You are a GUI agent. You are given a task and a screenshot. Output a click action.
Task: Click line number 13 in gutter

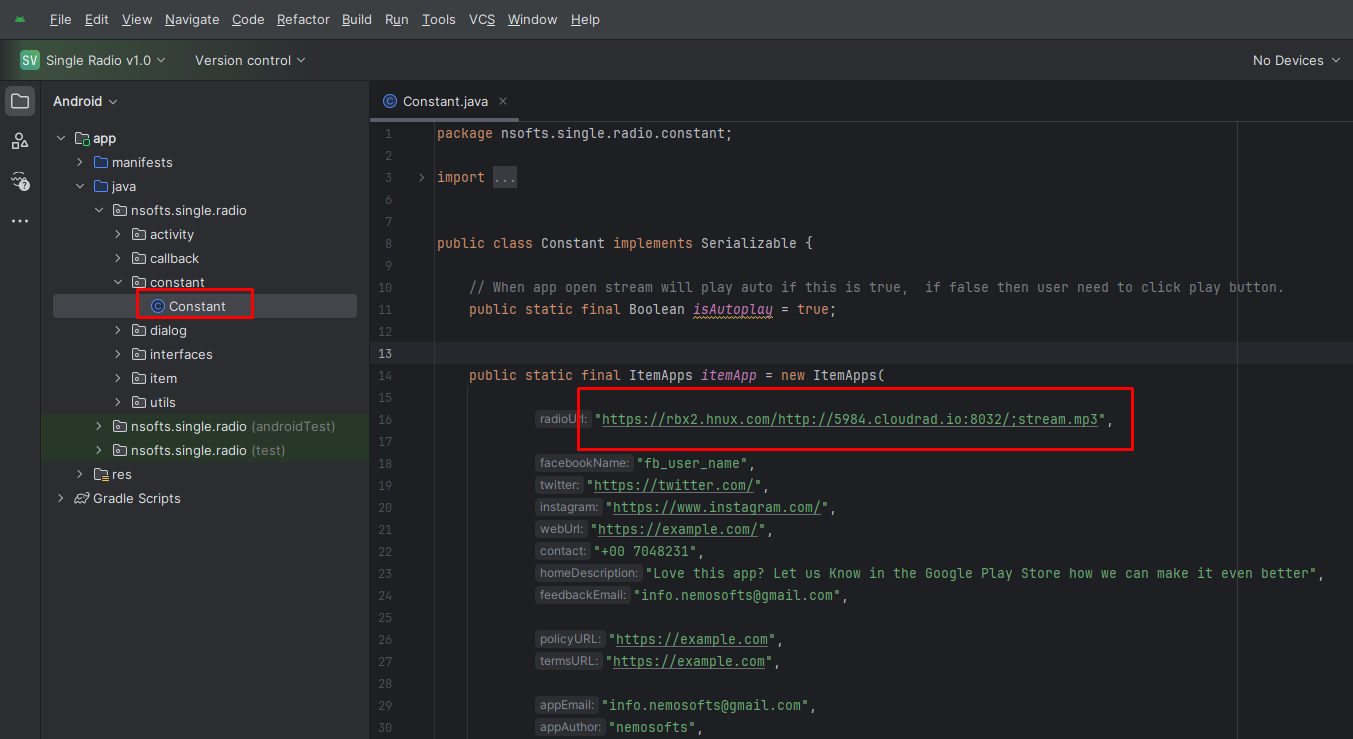point(386,353)
